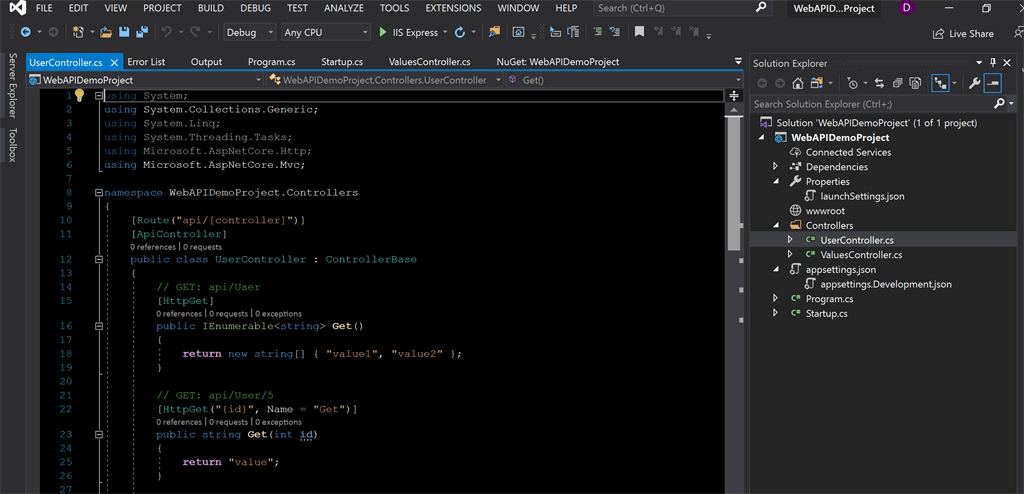Image resolution: width=1024 pixels, height=494 pixels.
Task: Expand UserController.cs node in Solution Explorer
Action: 790,240
